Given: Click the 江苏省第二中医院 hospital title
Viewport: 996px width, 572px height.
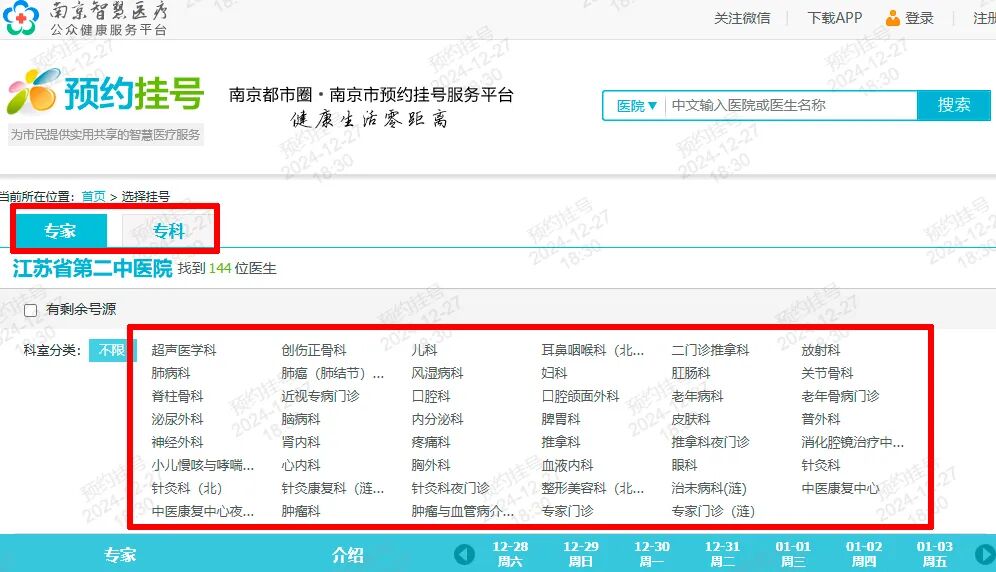Looking at the screenshot, I should click(x=92, y=268).
